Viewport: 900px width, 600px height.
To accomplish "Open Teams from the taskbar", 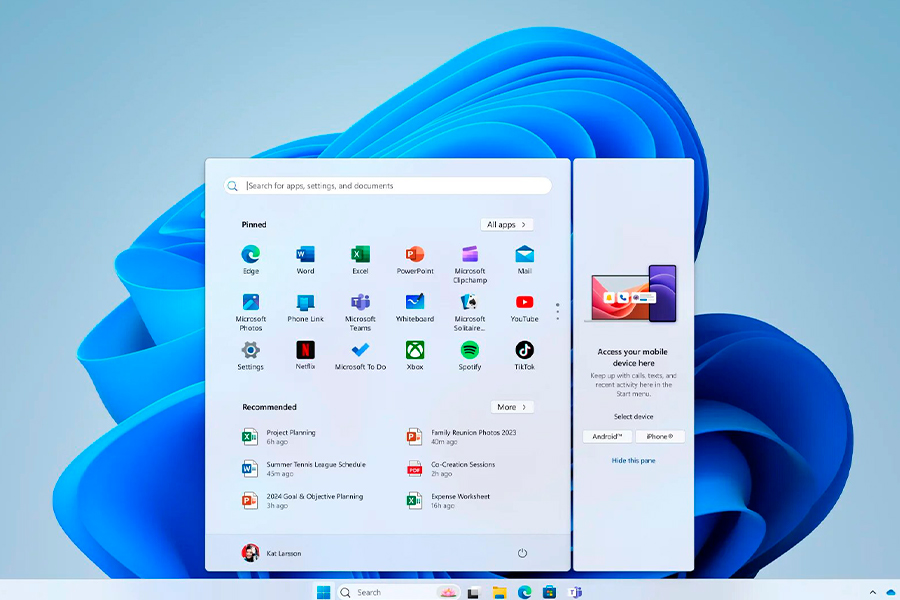I will point(575,592).
